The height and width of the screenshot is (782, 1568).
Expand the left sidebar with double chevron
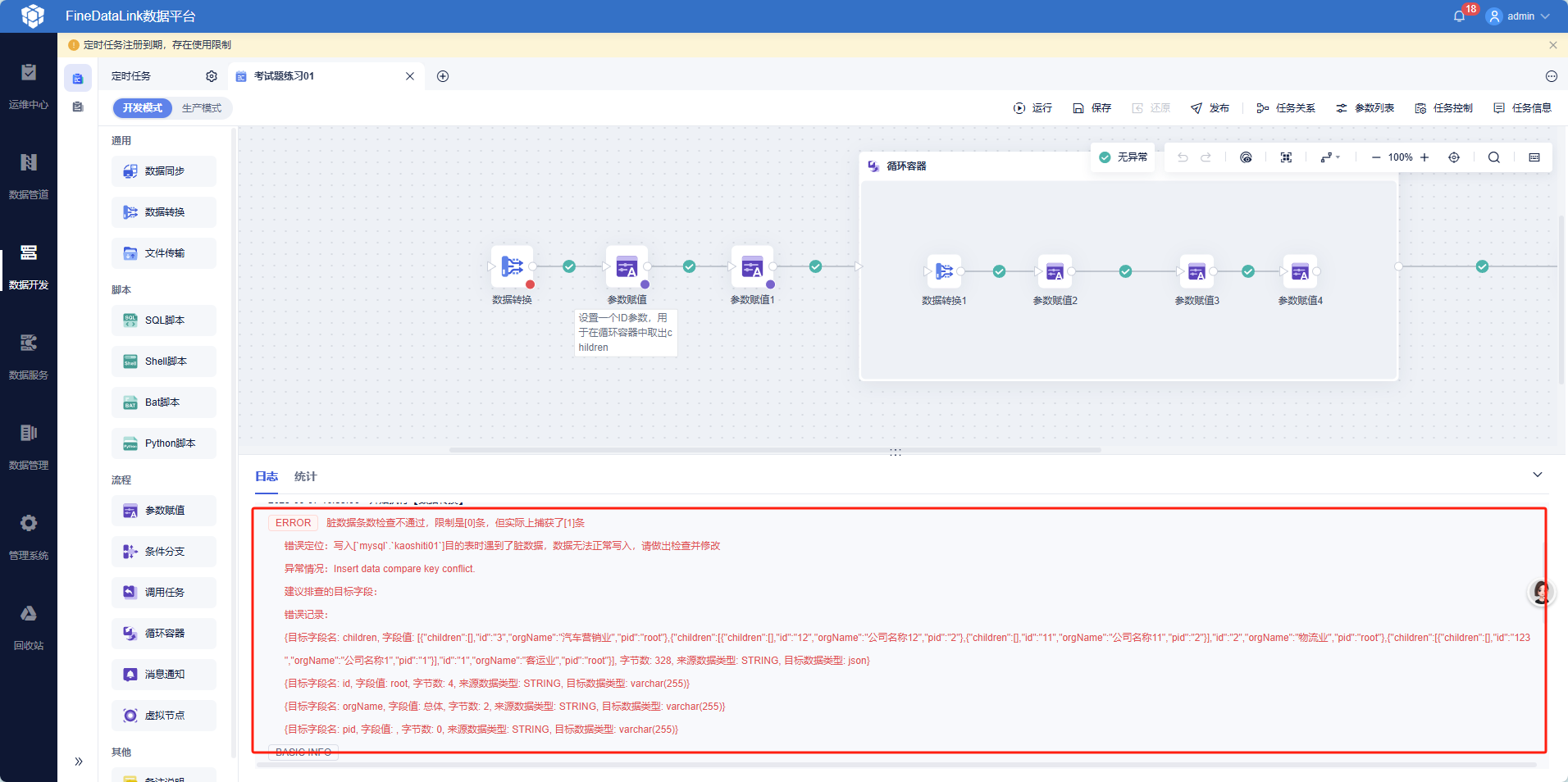[x=79, y=762]
